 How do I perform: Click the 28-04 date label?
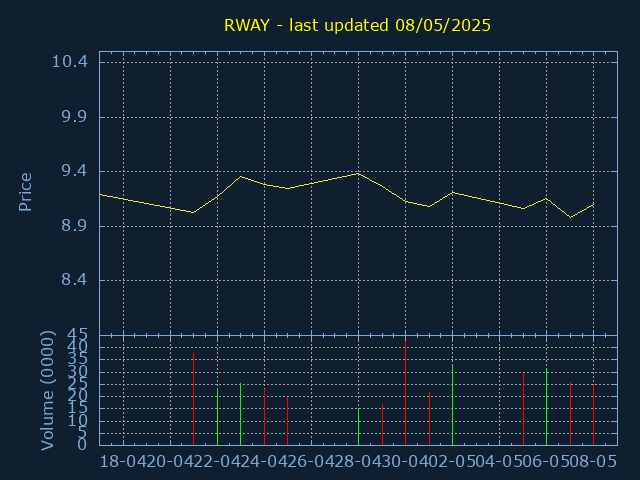click(x=358, y=462)
